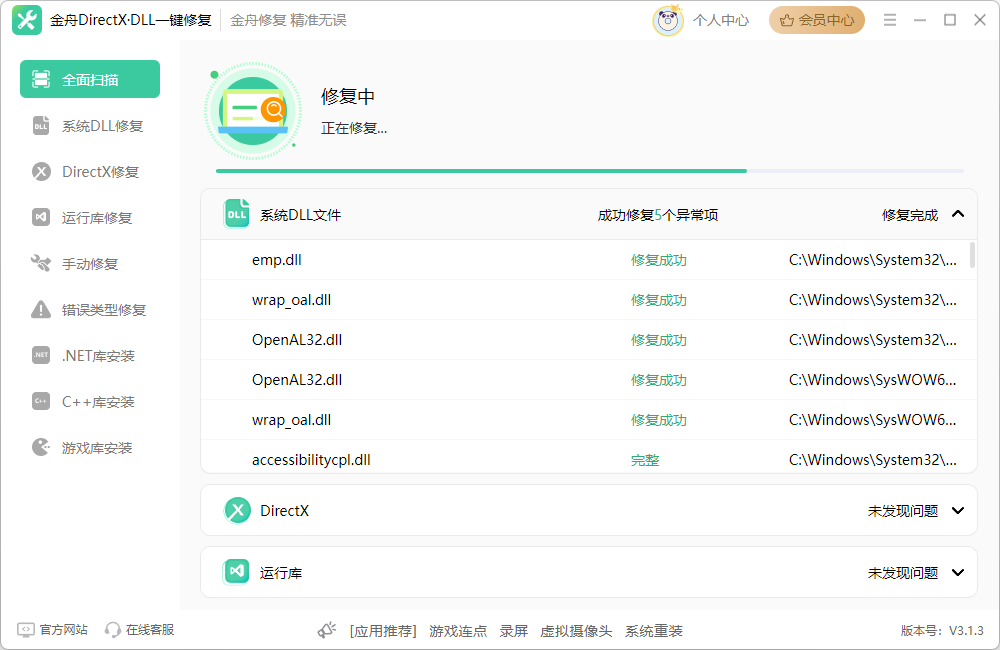Switch to 错误类型修复
Screen dimensions: 1000x650
(90, 309)
